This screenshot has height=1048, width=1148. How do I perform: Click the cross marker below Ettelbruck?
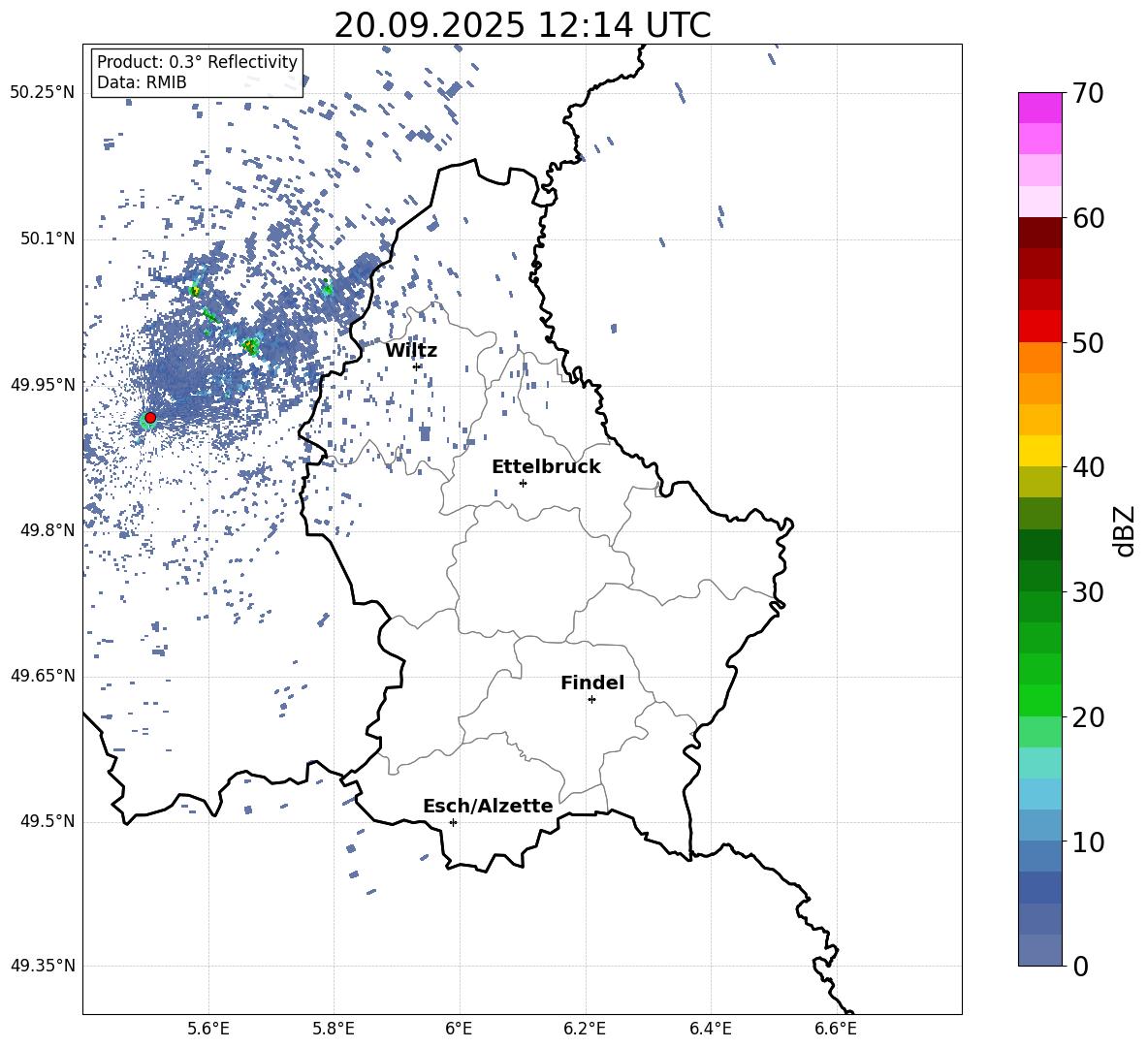click(x=523, y=483)
